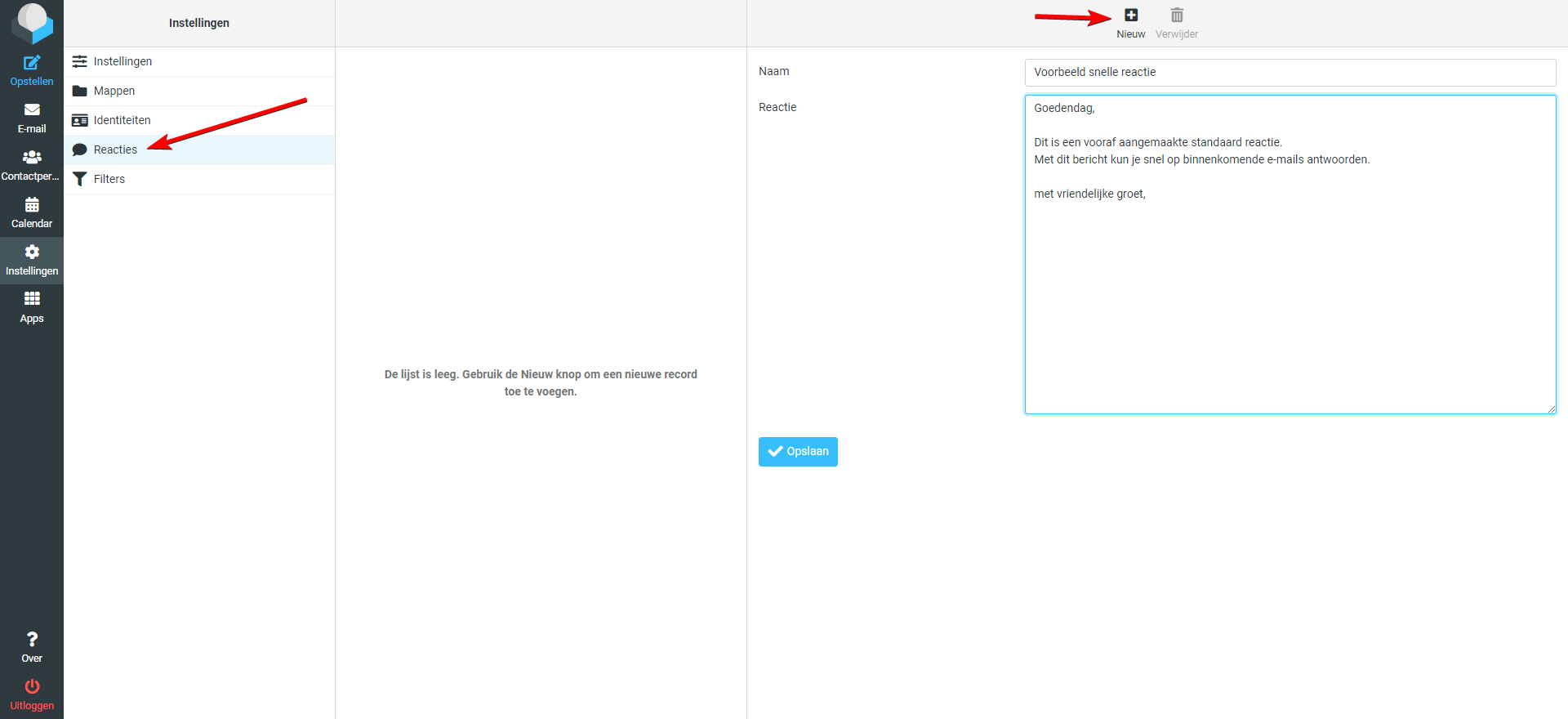Screen dimensions: 1568x719
Task: Open Contactpersonen in the sidebar
Action: pyautogui.click(x=32, y=158)
